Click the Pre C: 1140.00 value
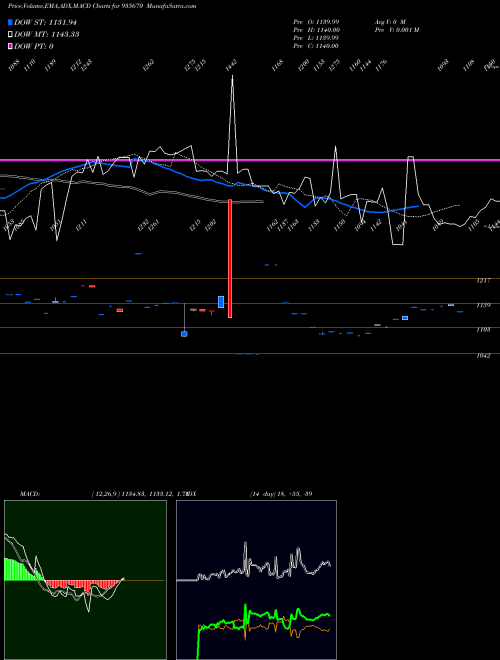 [x=316, y=45]
